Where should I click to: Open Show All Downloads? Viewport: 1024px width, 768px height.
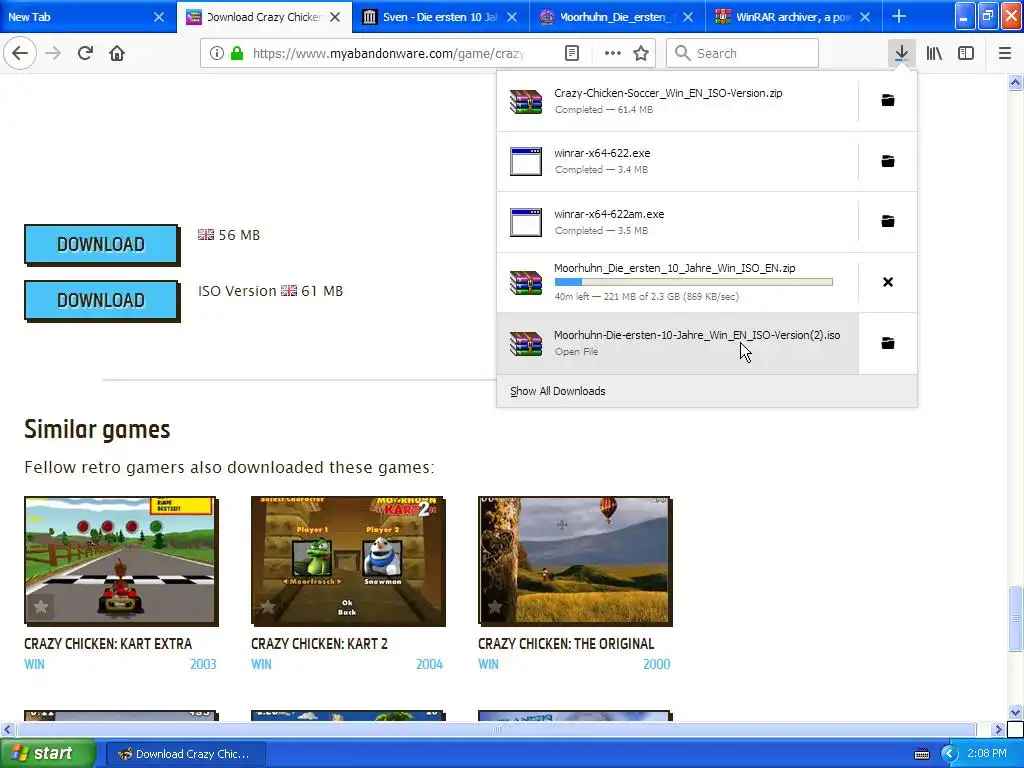pyautogui.click(x=558, y=391)
